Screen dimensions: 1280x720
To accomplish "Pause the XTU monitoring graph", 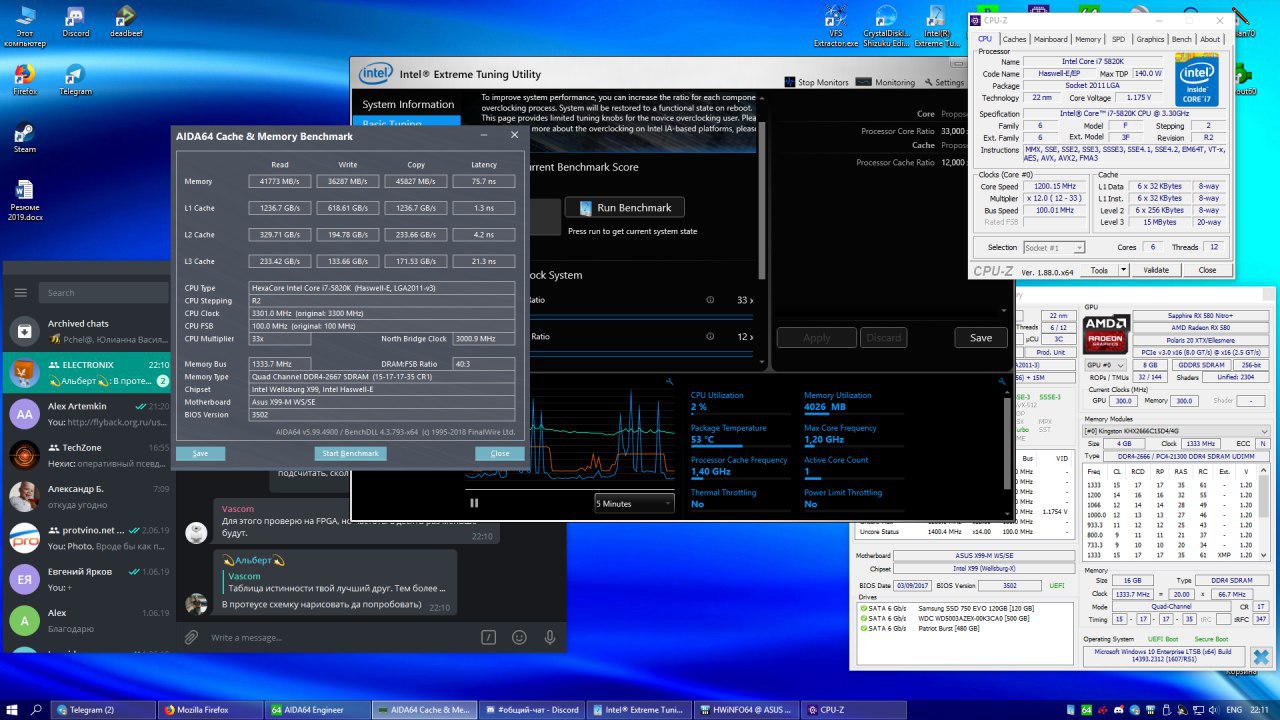I will (x=474, y=503).
